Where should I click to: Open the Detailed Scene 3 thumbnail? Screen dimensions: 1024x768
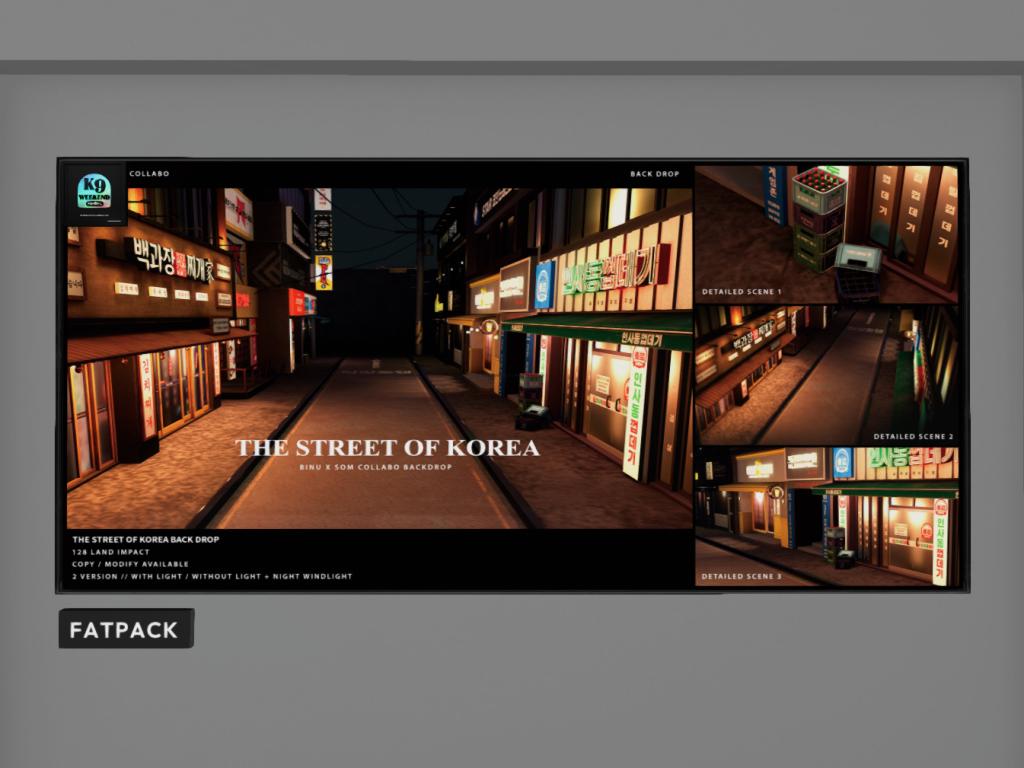coord(826,516)
